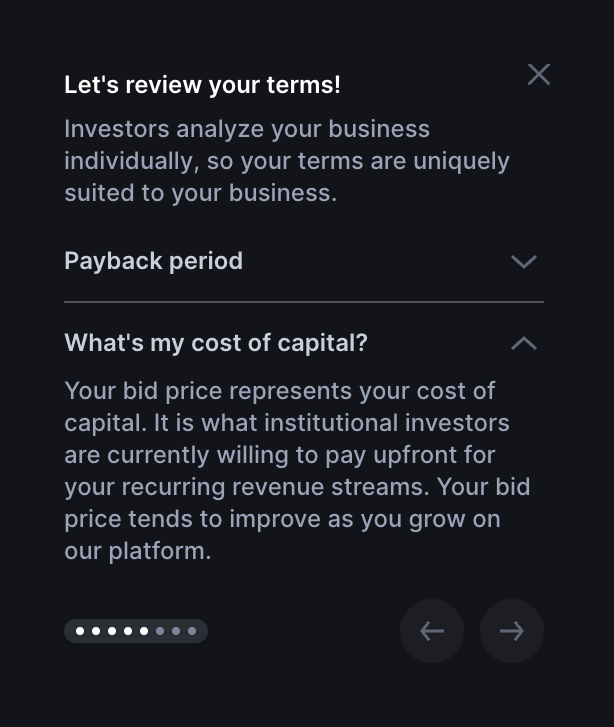Image resolution: width=614 pixels, height=727 pixels.
Task: Jump to the sixth pagination dot
Action: pyautogui.click(x=160, y=631)
